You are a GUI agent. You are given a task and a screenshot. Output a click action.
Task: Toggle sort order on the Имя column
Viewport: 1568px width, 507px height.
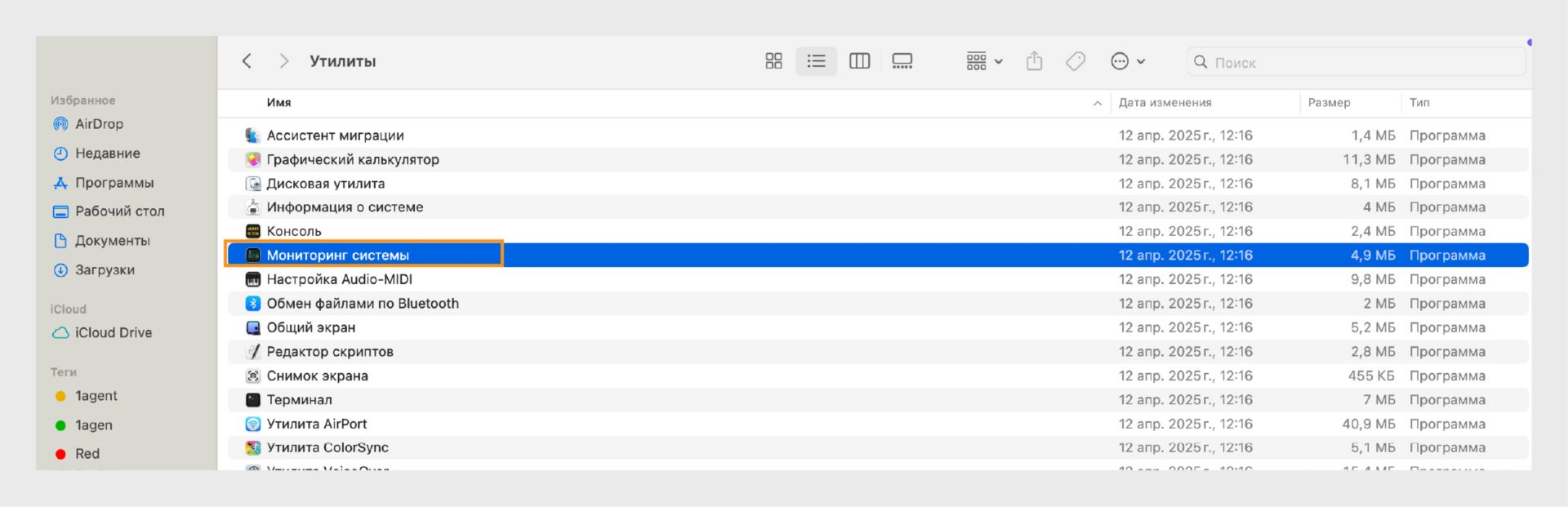[278, 103]
